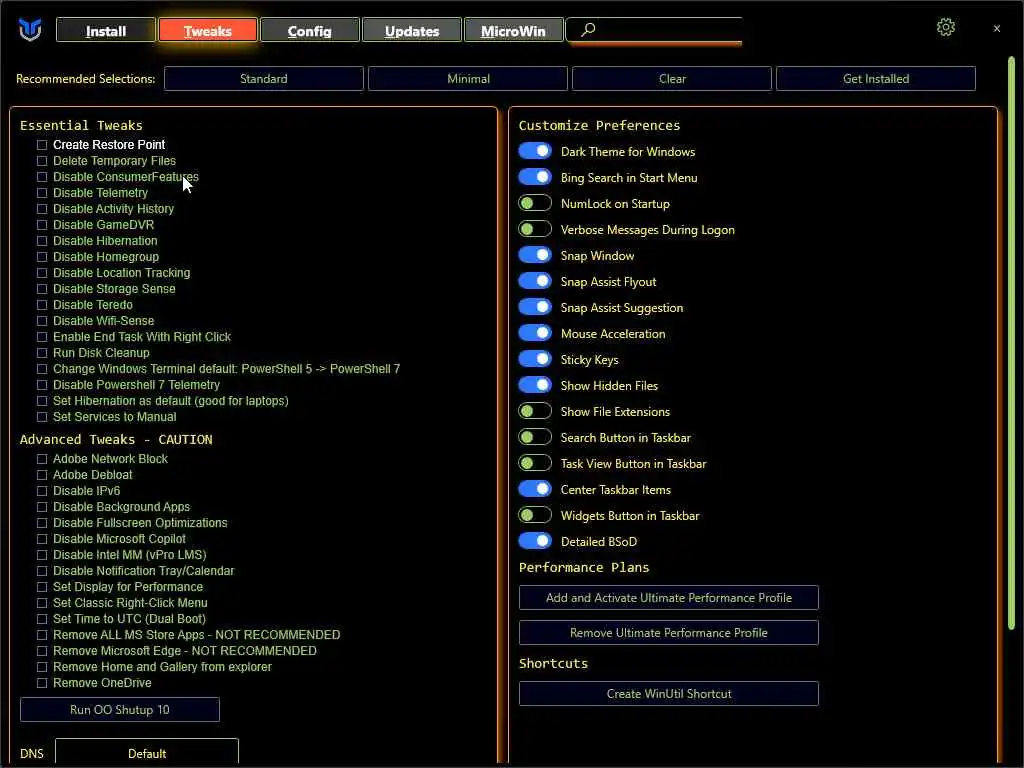Toggle Dark Theme for Windows switch
Viewport: 1024px width, 768px height.
pos(535,152)
